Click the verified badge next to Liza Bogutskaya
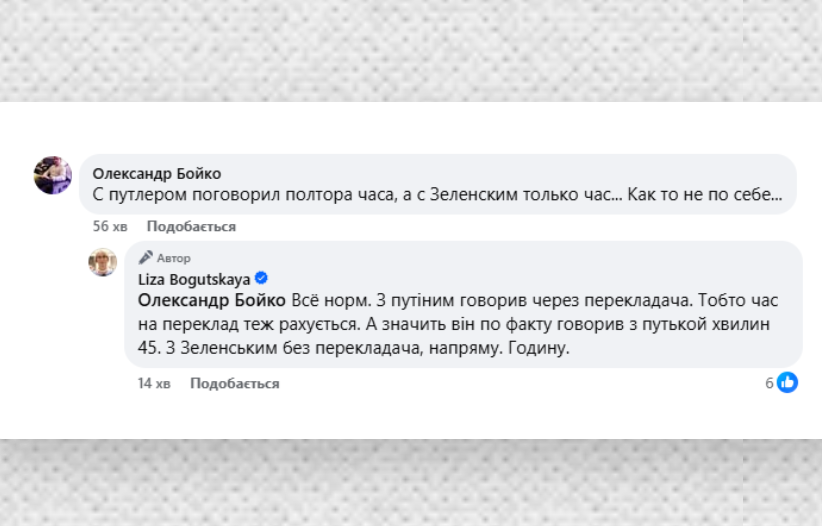Image resolution: width=822 pixels, height=526 pixels. (x=261, y=279)
